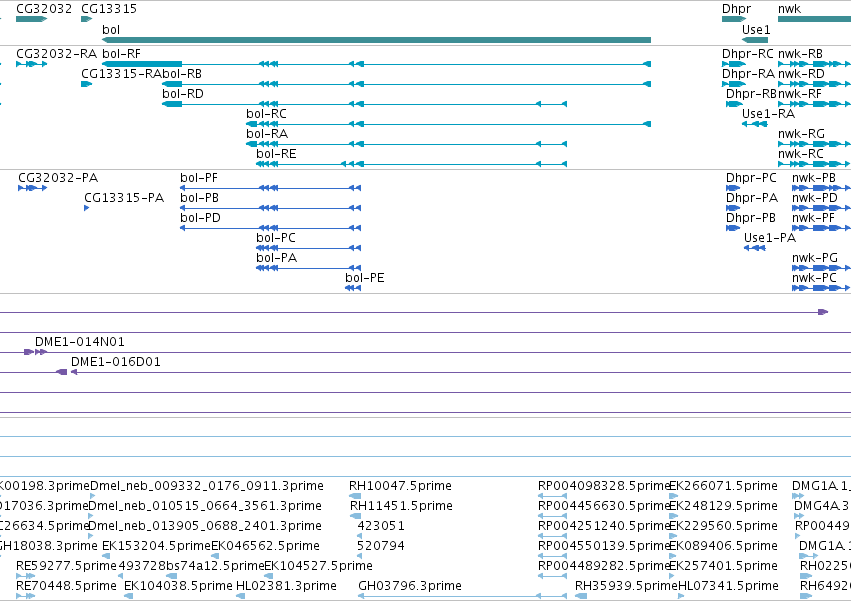Click the nwk-RC transcript label
Image resolution: width=851 pixels, height=601 pixels.
tap(801, 154)
